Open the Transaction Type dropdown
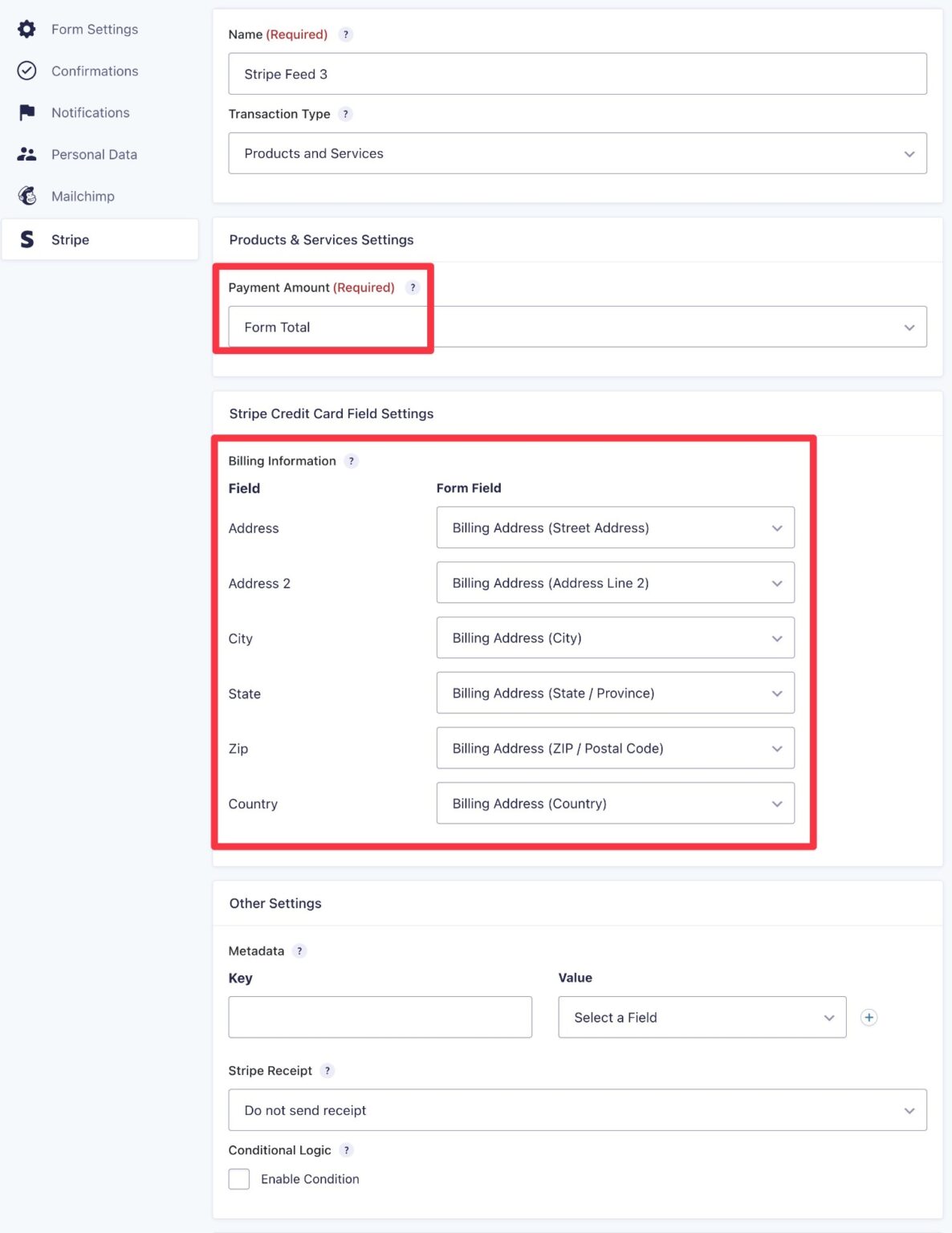Viewport: 952px width, 1233px height. pos(577,153)
